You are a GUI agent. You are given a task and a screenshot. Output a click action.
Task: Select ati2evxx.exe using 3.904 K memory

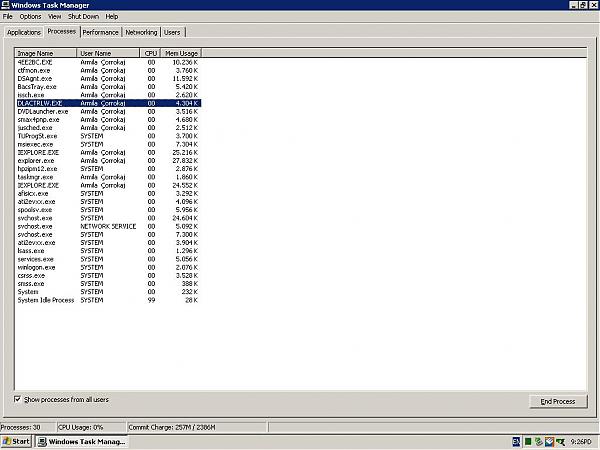coord(109,243)
